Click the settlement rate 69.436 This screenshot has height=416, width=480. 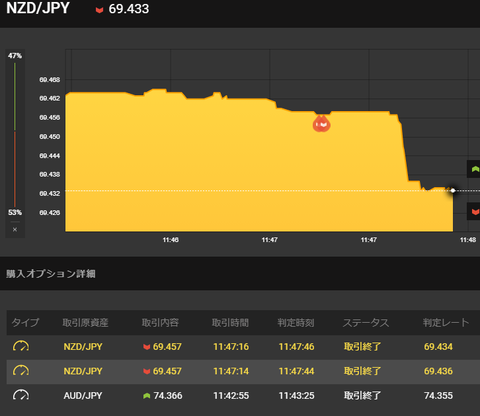pyautogui.click(x=438, y=371)
